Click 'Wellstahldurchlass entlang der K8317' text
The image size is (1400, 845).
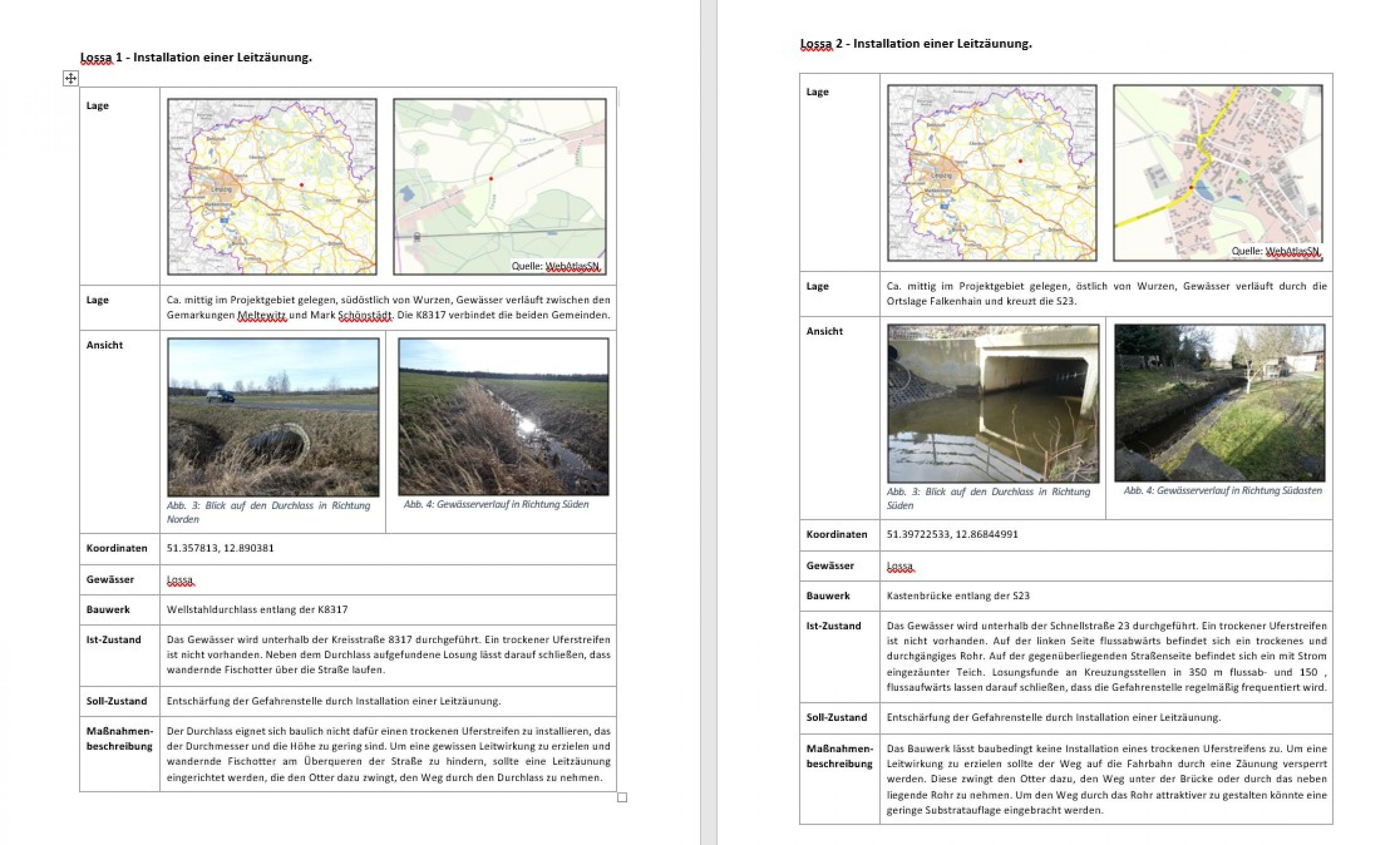tap(257, 609)
